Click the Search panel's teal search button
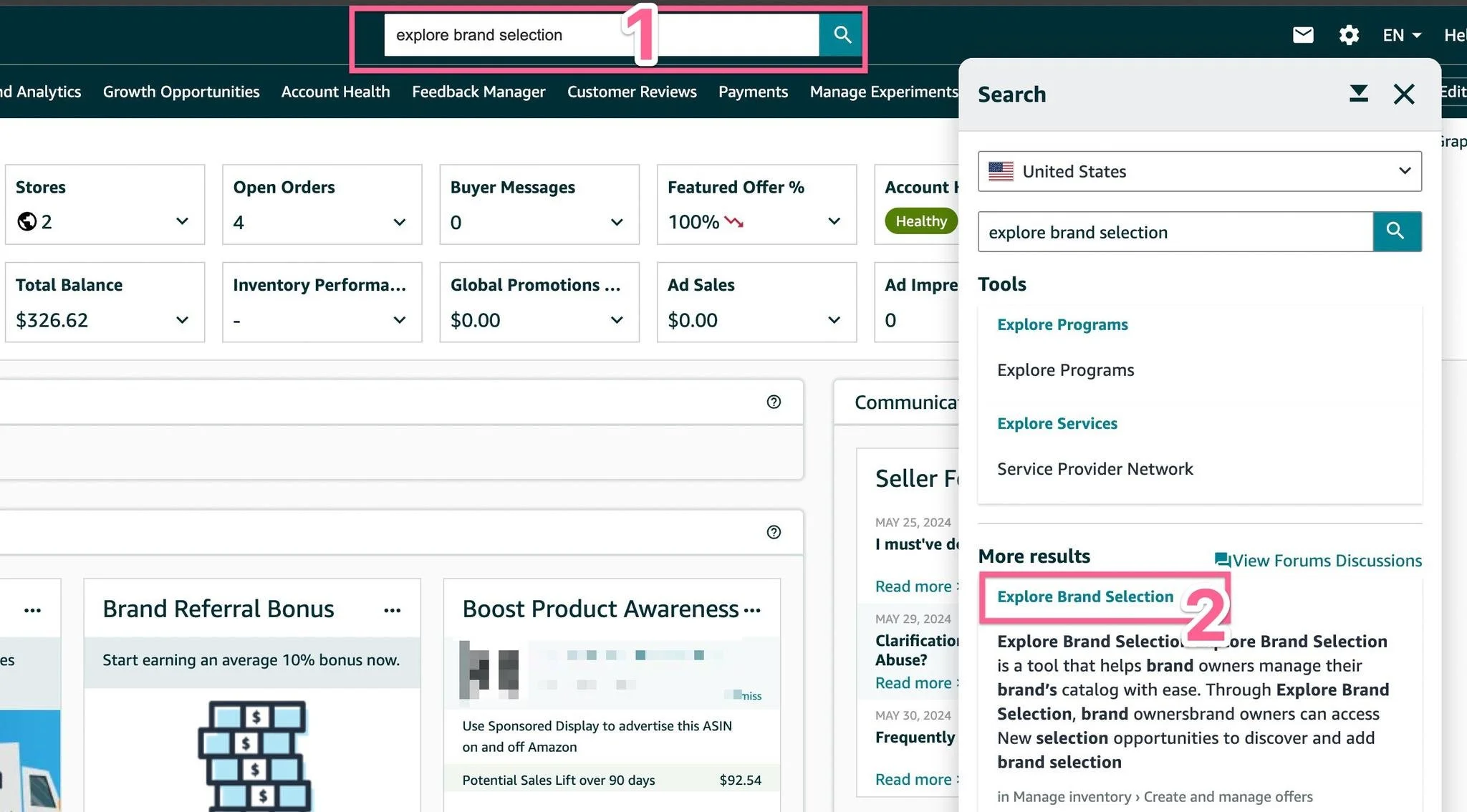 (1396, 231)
